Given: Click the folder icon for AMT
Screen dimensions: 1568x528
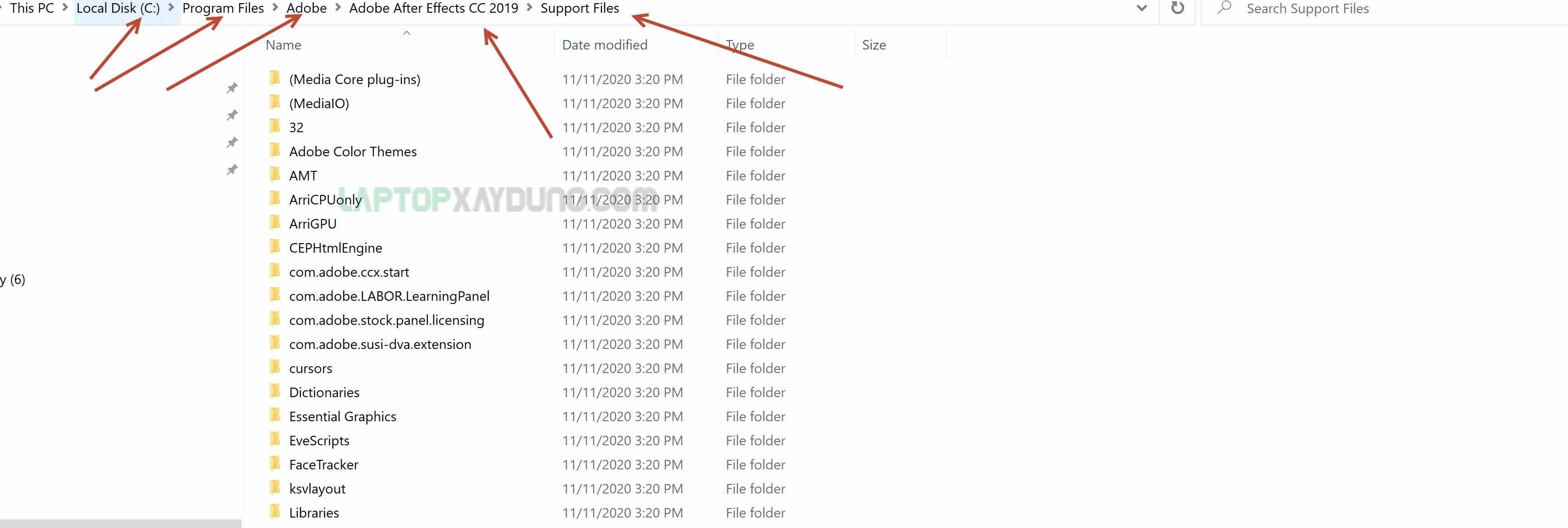Looking at the screenshot, I should (275, 174).
